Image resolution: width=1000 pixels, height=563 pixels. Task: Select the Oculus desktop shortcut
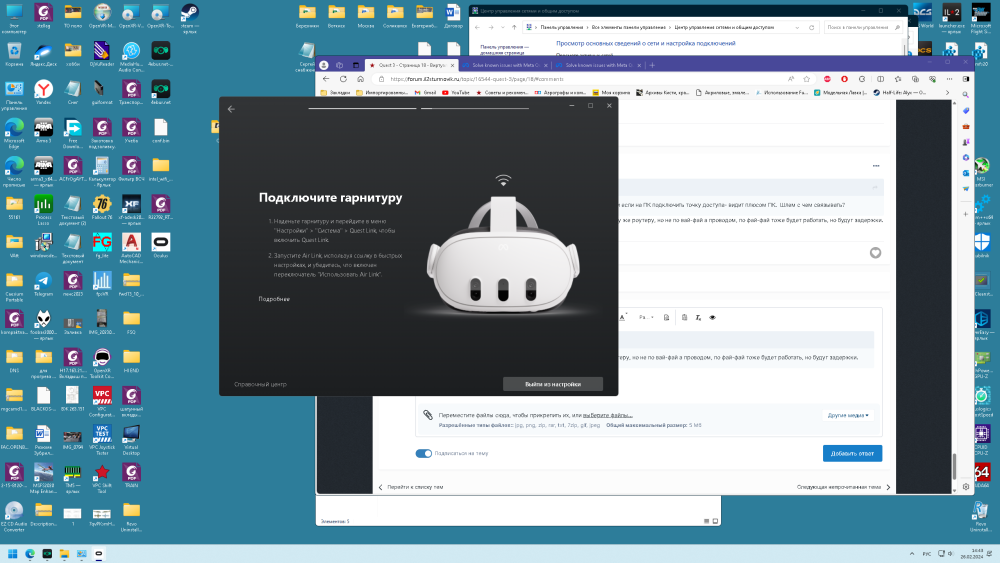click(x=161, y=245)
